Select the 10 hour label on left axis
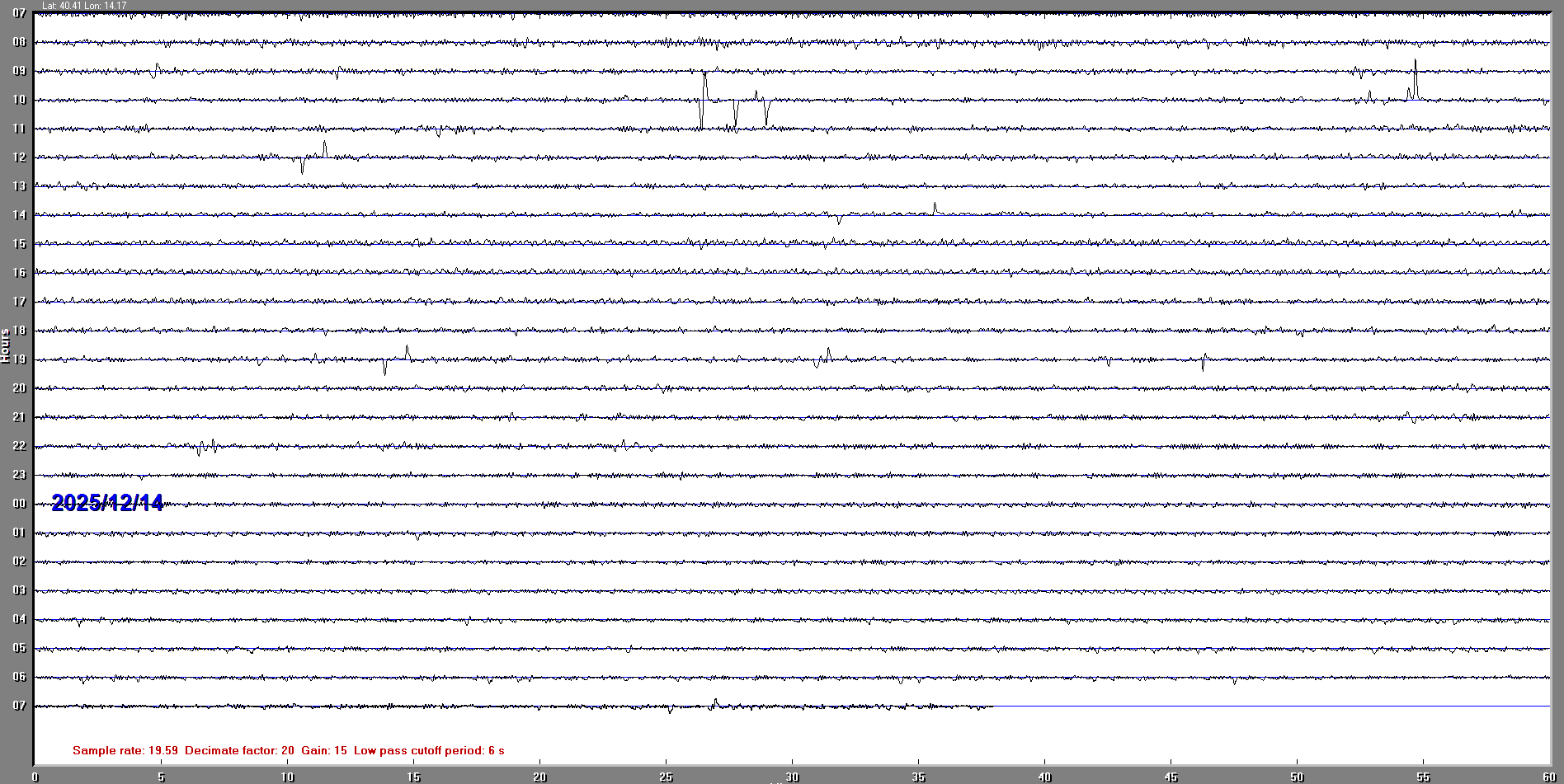 click(x=19, y=100)
